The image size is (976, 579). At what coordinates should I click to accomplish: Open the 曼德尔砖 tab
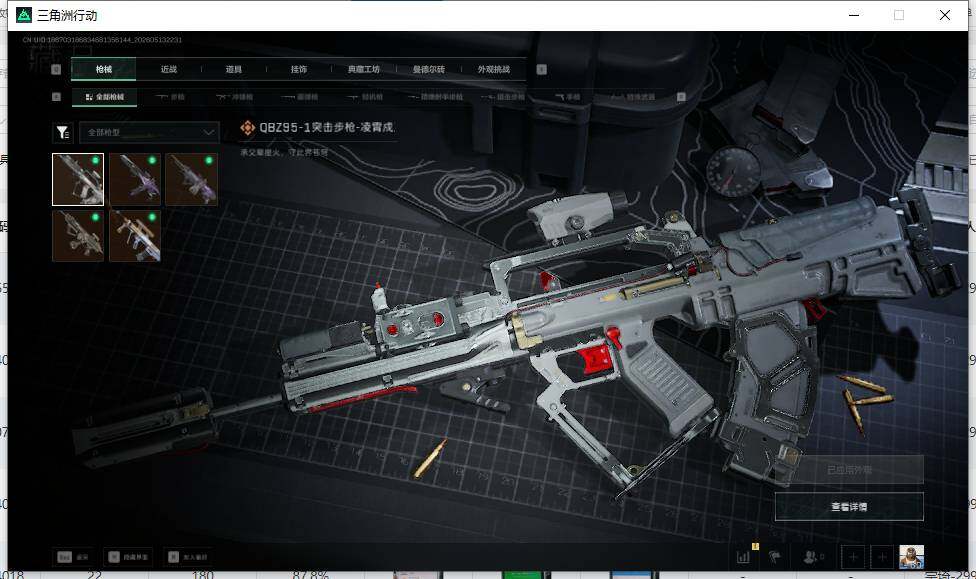(429, 69)
